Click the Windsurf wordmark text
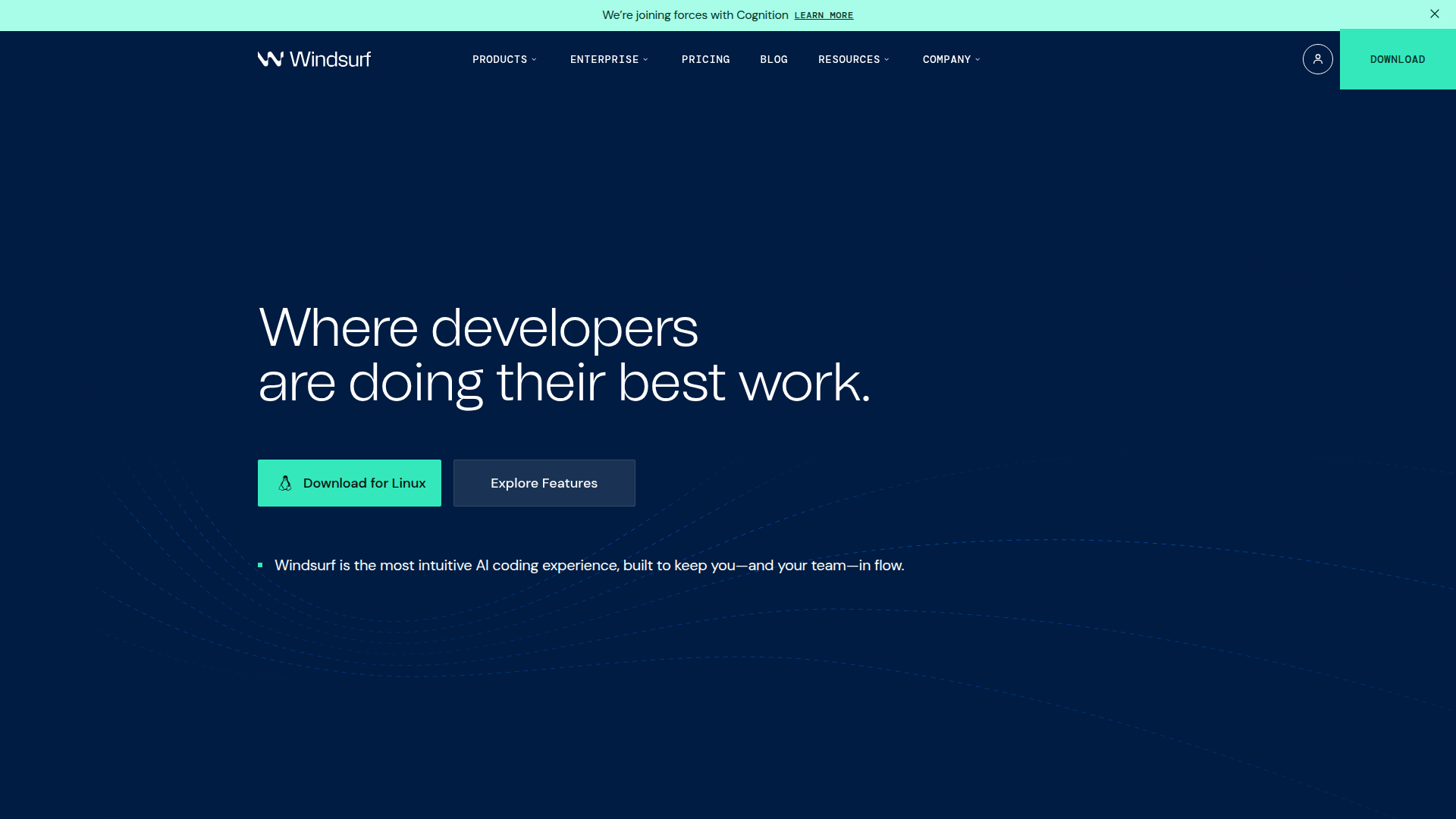The width and height of the screenshot is (1456, 819). click(x=330, y=59)
